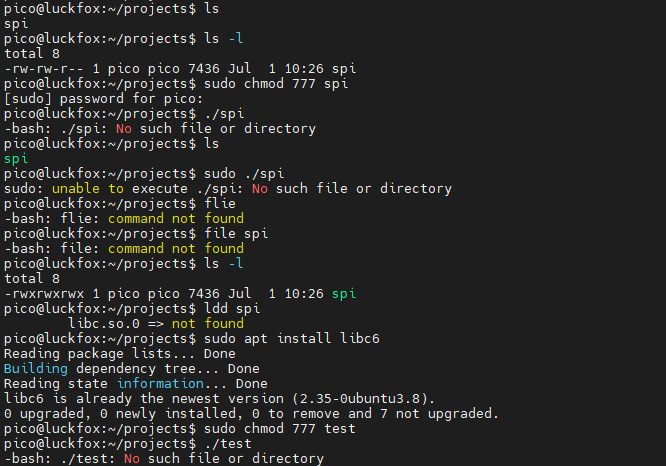Click the 'sudo apt install libc6' command
This screenshot has width=666, height=466.
(291, 339)
